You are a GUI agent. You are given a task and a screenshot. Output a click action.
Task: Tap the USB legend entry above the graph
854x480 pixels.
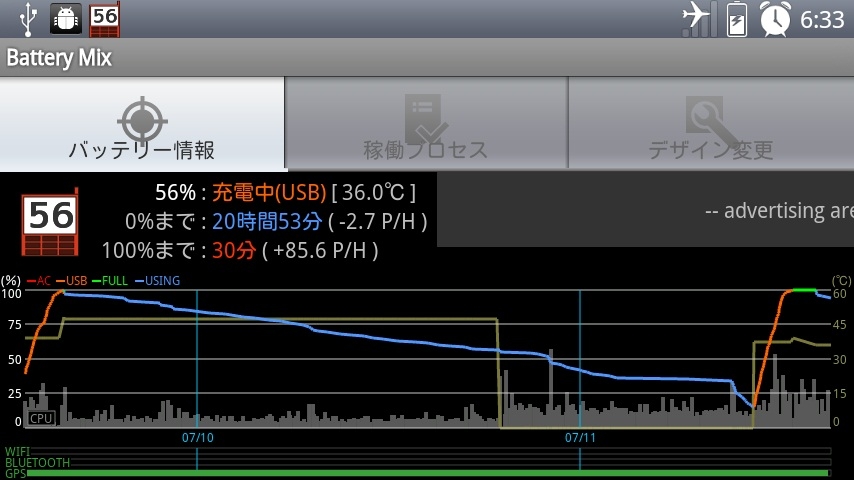[71, 281]
